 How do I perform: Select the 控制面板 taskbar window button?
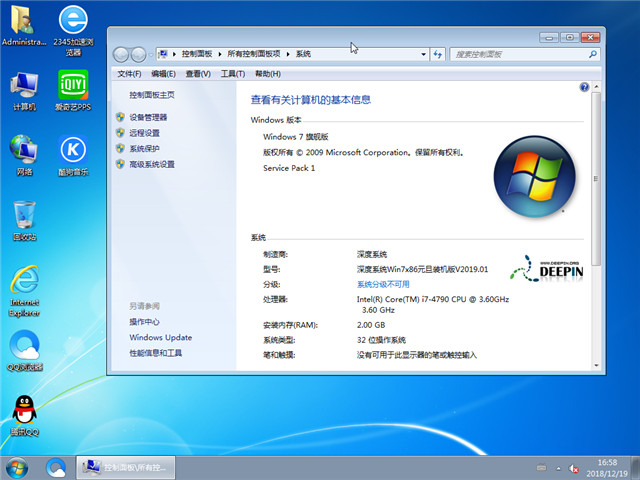coord(126,468)
